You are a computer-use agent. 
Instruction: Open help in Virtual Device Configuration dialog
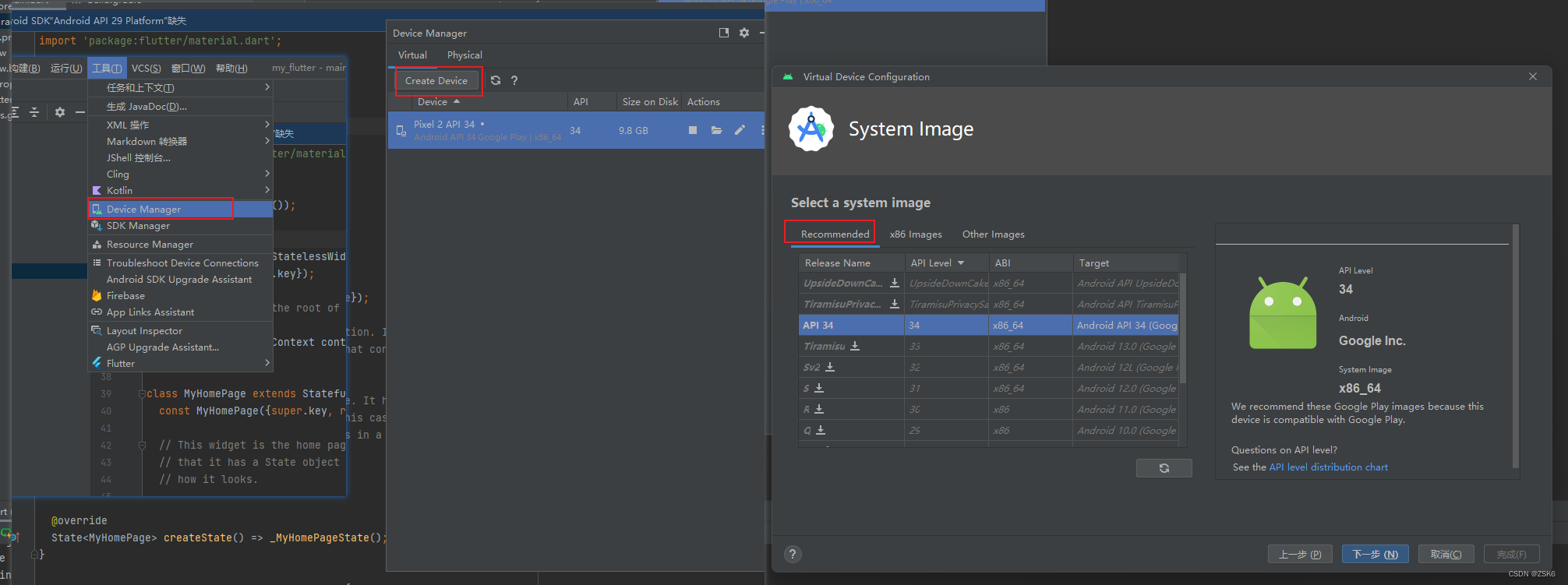[x=793, y=554]
